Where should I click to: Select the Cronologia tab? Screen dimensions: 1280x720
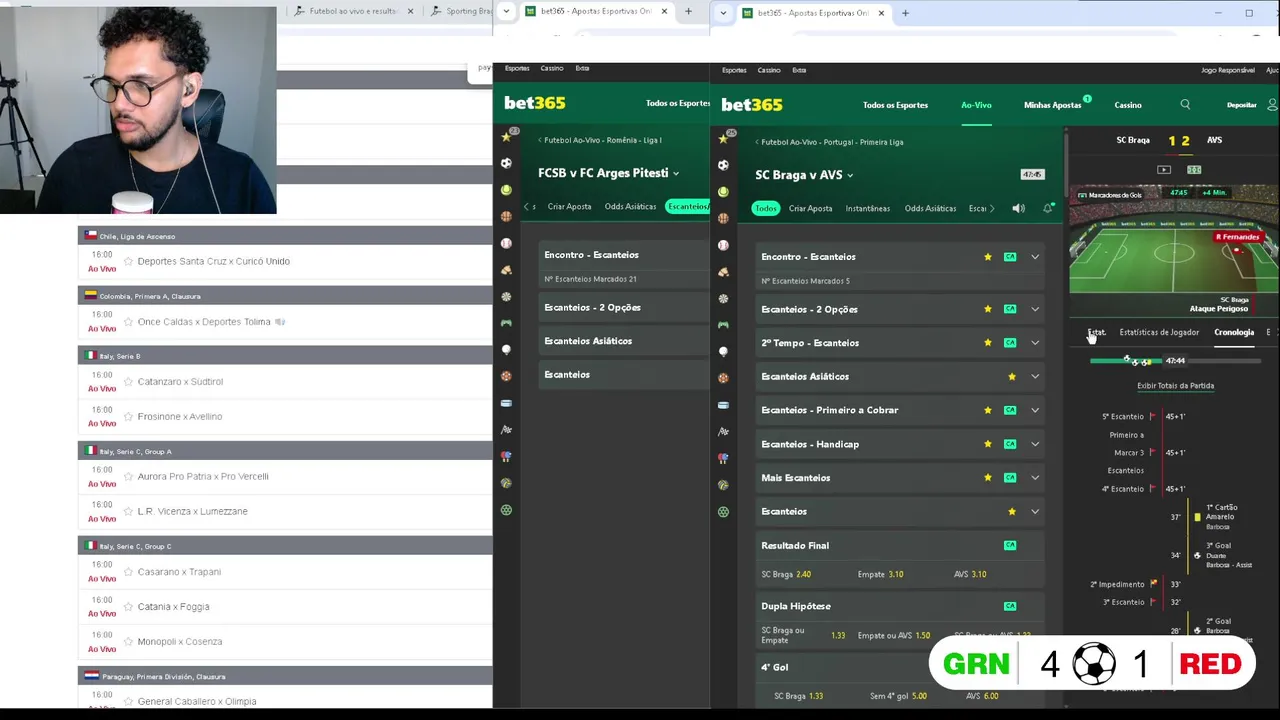pyautogui.click(x=1234, y=332)
